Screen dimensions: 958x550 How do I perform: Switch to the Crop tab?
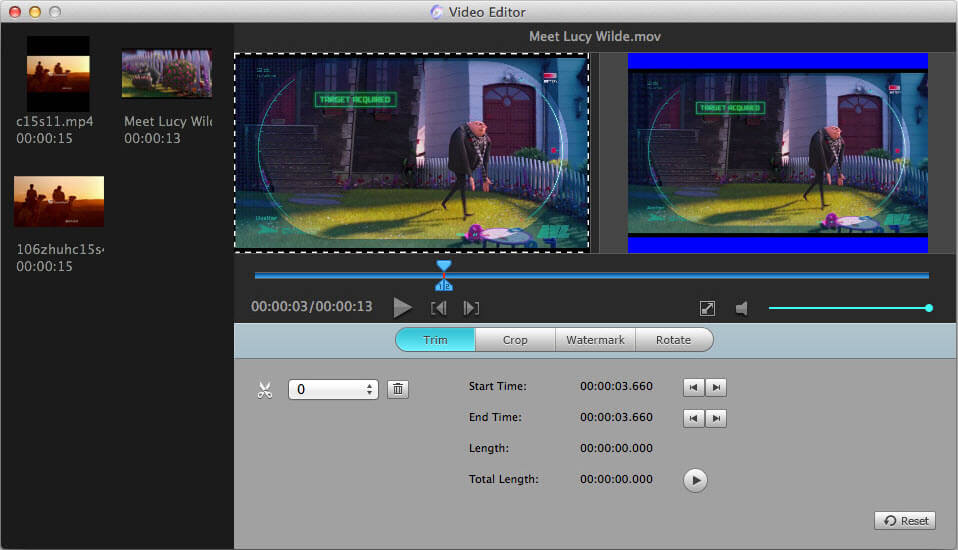pyautogui.click(x=515, y=340)
